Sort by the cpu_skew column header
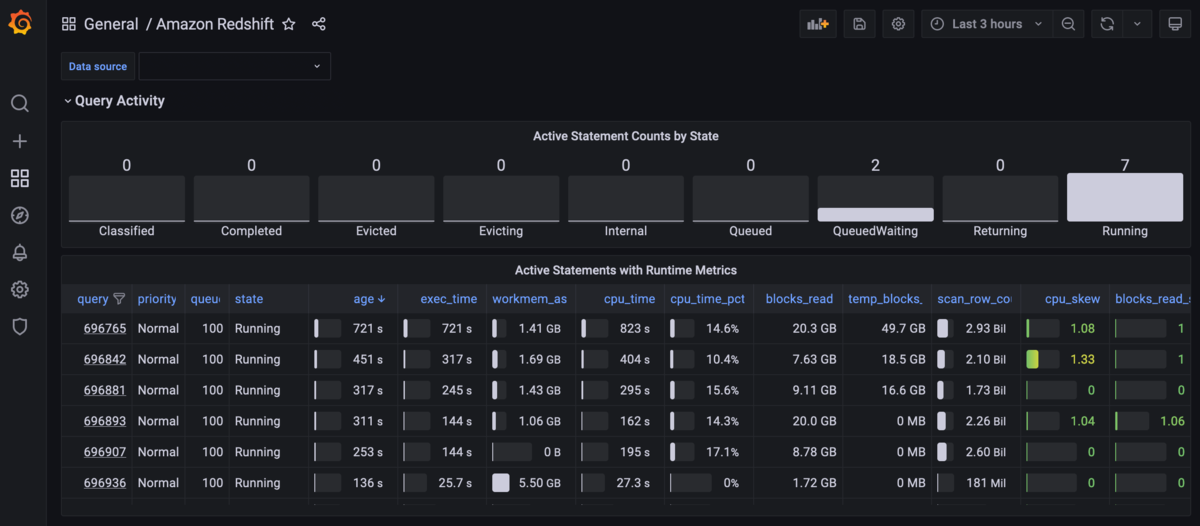This screenshot has width=1200, height=526. click(x=1073, y=299)
